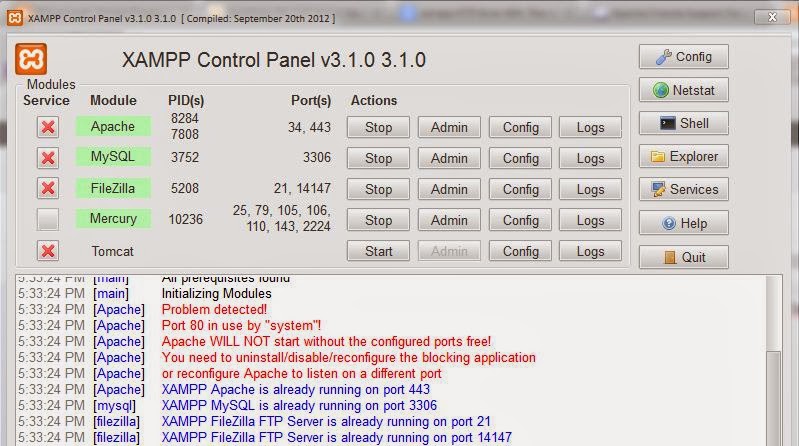View MySQL Logs
Viewport: 799px width, 446px height.
(x=591, y=159)
